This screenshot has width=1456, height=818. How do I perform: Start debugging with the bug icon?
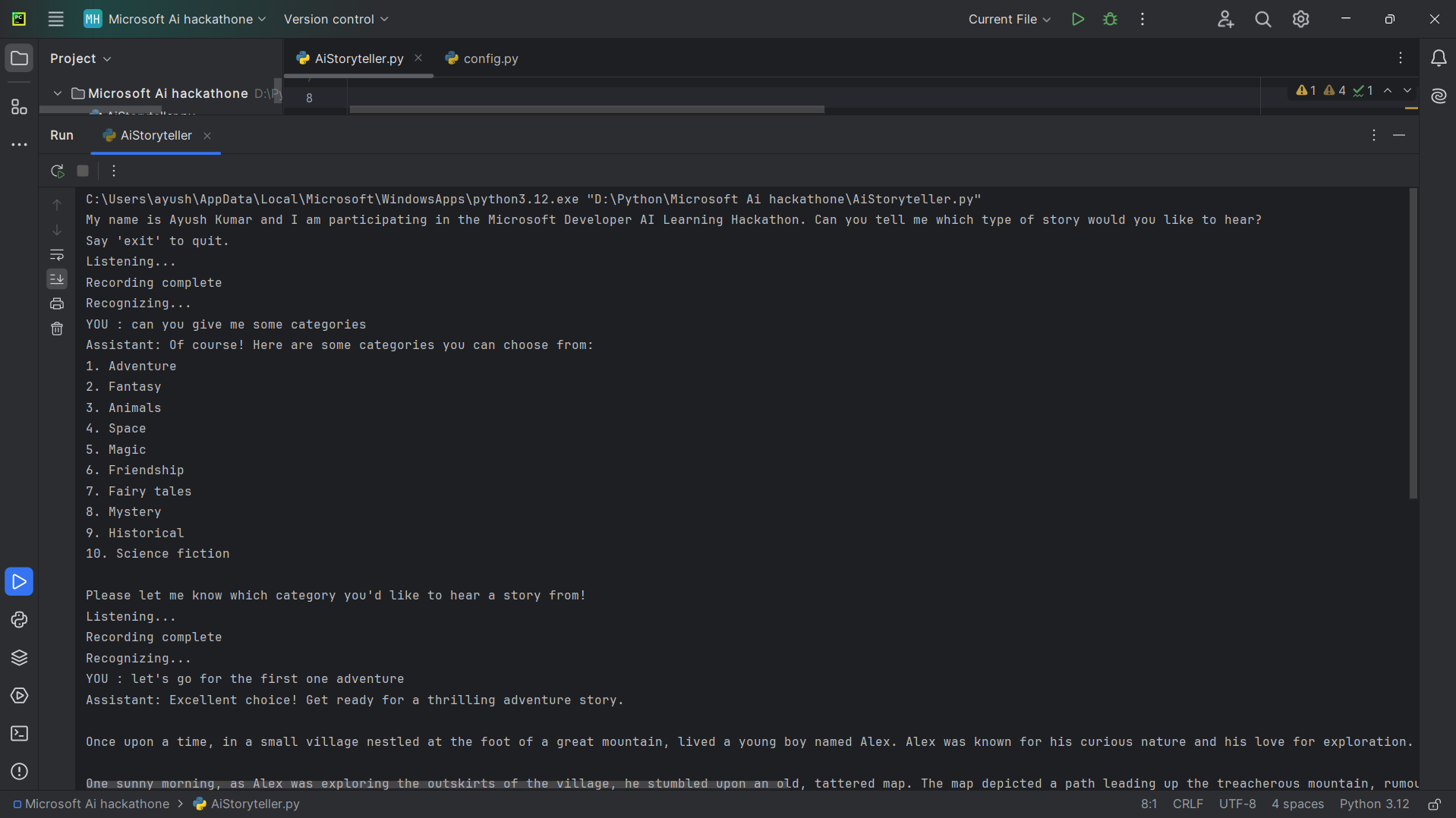(1110, 19)
